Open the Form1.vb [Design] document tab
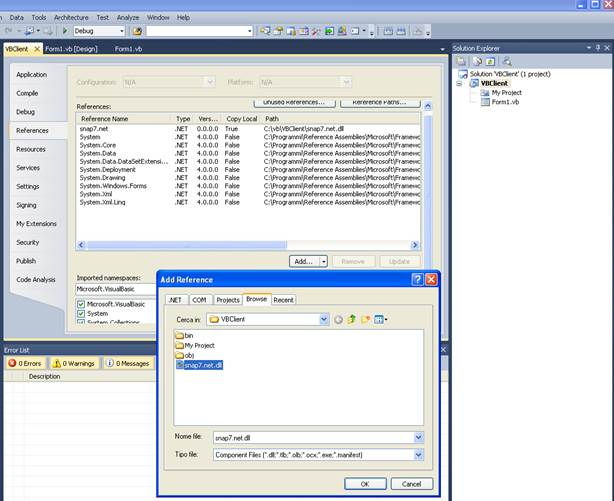Screen dimensions: 614x501 [71, 49]
